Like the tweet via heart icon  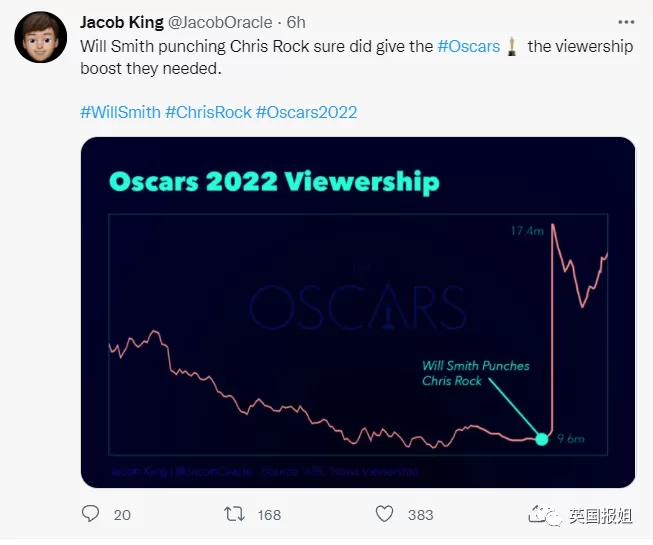click(x=384, y=514)
